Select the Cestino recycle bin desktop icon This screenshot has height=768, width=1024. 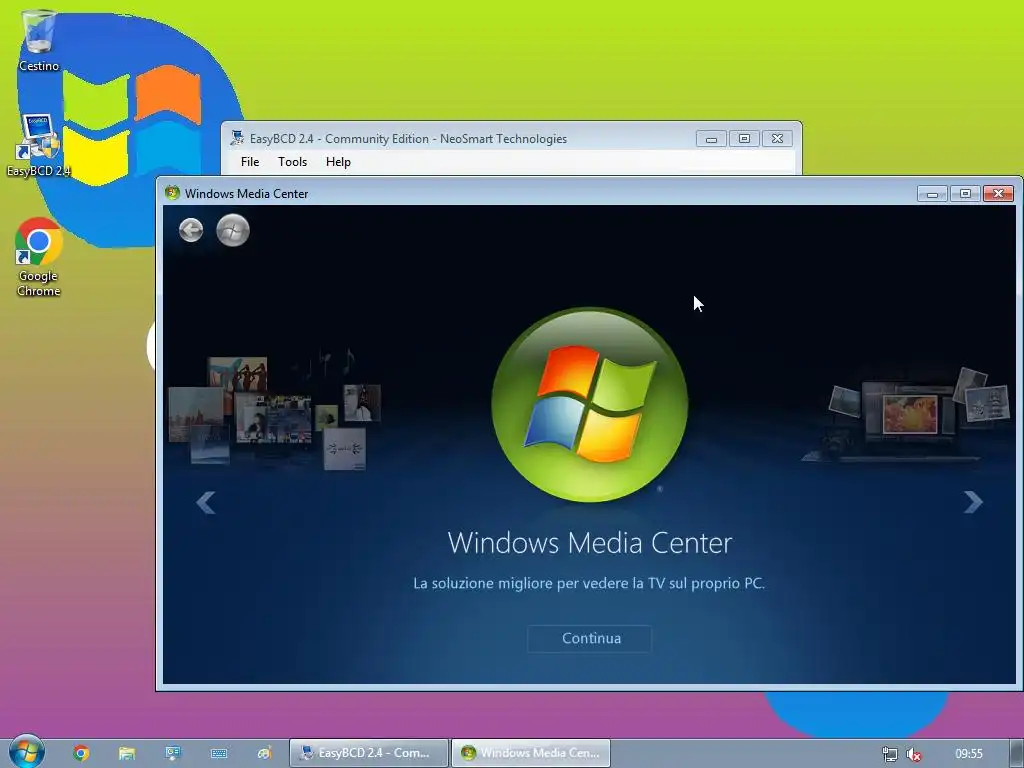pos(39,40)
